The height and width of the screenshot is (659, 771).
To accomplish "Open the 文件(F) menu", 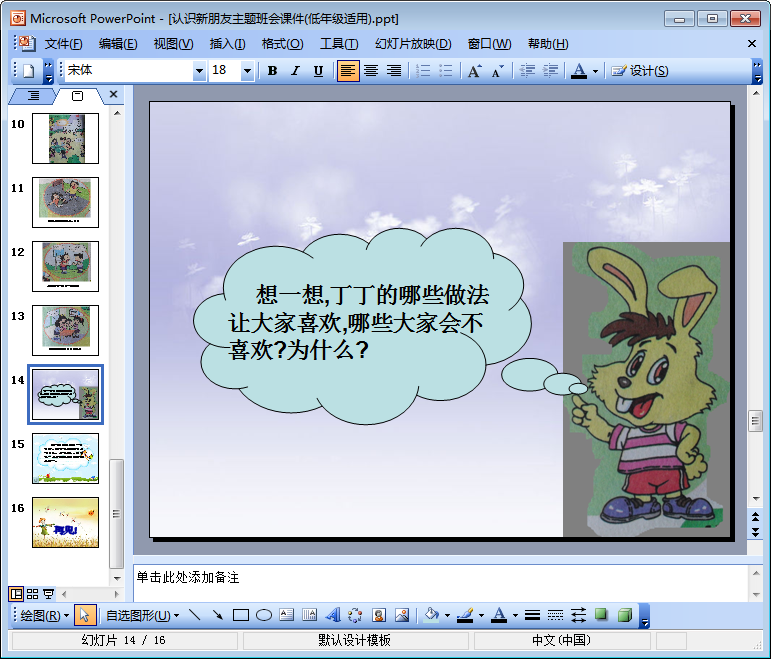I will pyautogui.click(x=63, y=44).
